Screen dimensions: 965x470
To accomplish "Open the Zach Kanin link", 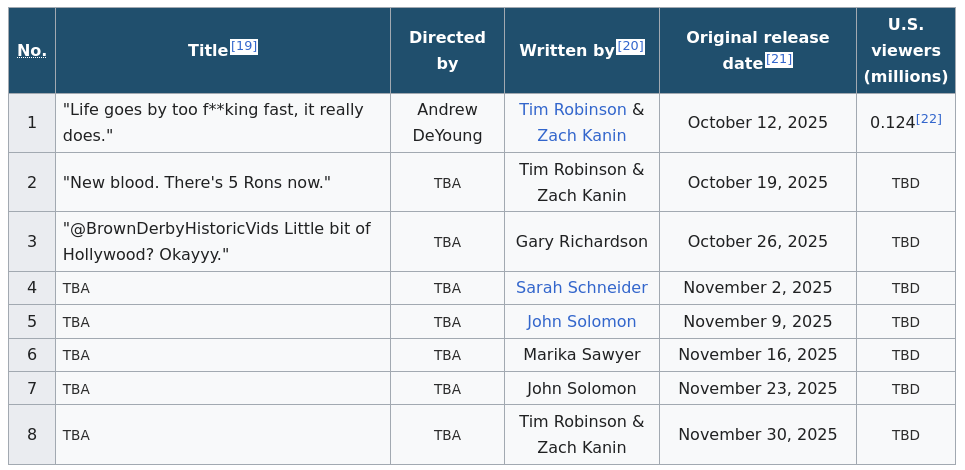I will click(581, 136).
